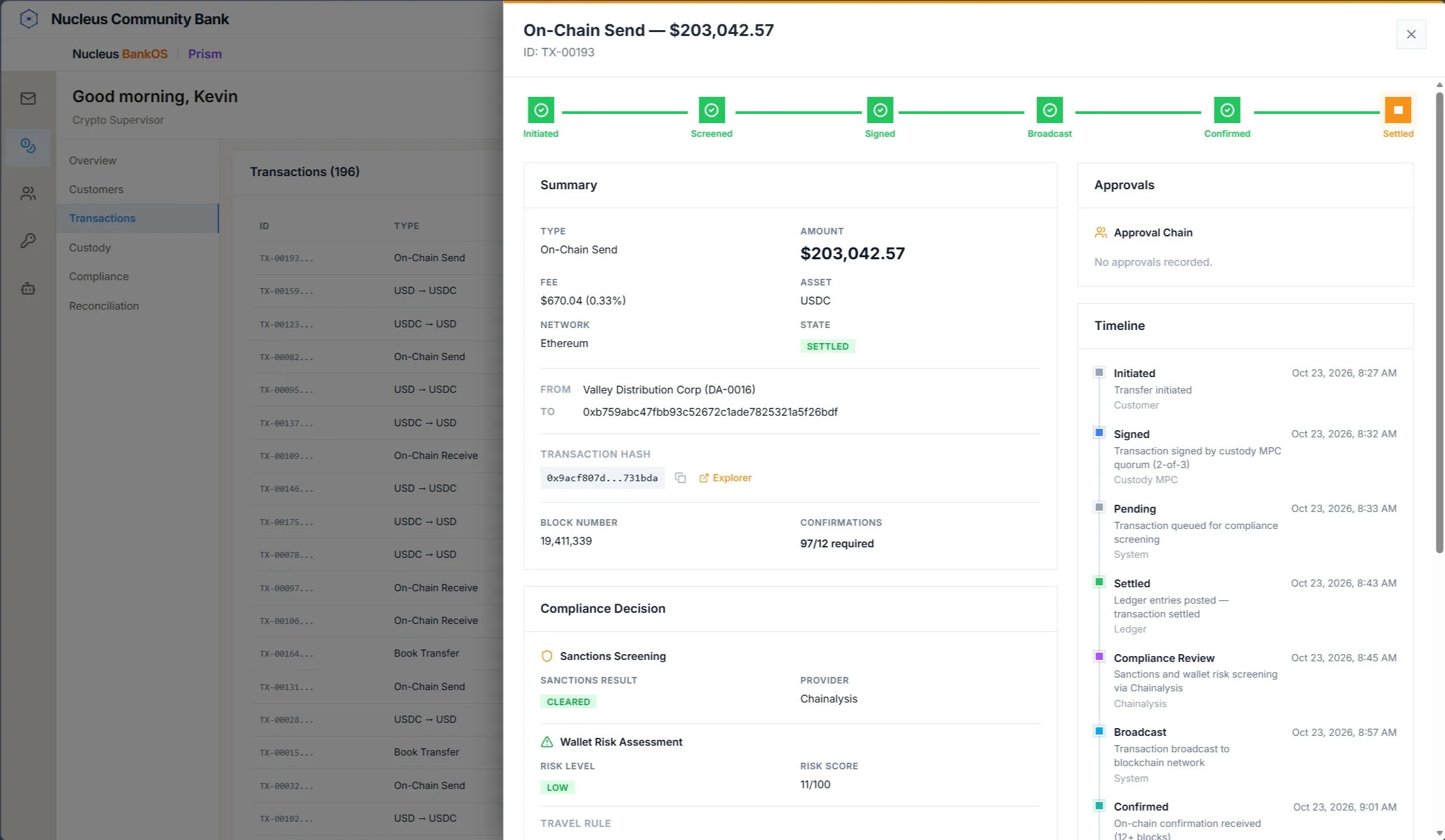Click the destination wallet address 0xb759abc4...
This screenshot has height=840, width=1445.
(x=710, y=412)
